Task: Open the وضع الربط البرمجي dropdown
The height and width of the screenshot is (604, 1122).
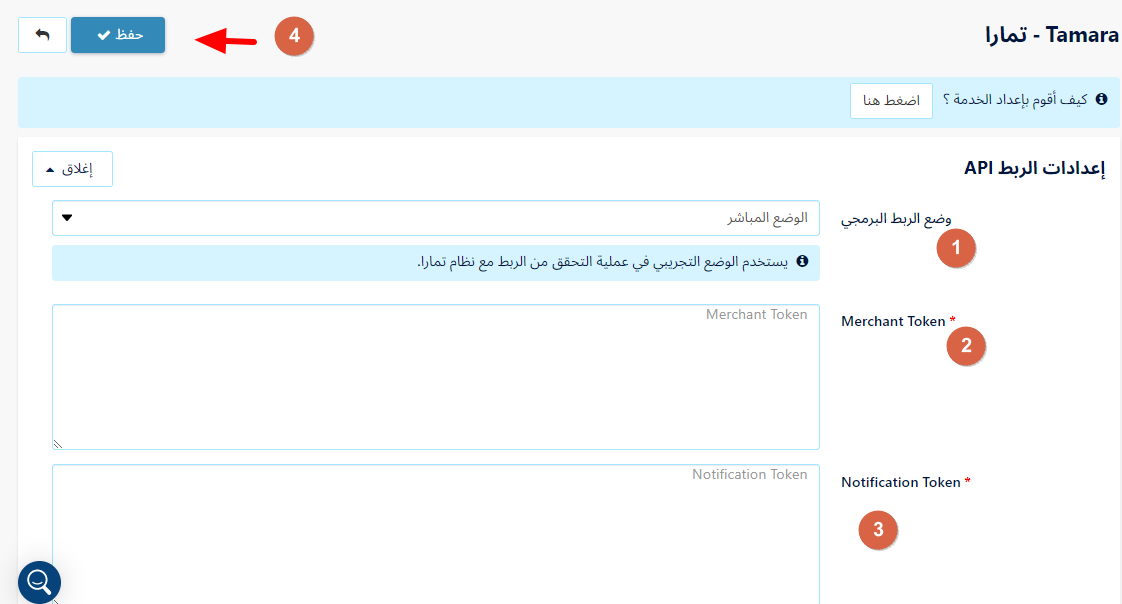Action: point(436,218)
